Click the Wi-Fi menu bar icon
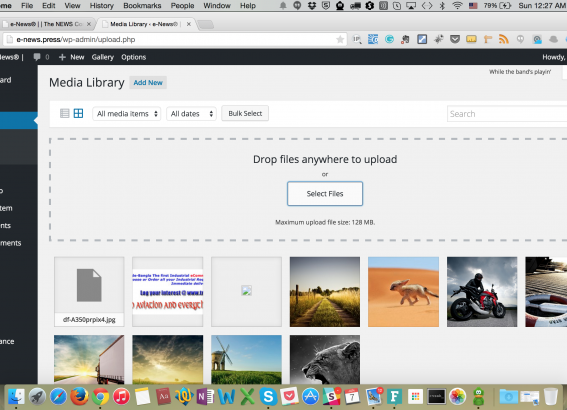 [457, 5]
